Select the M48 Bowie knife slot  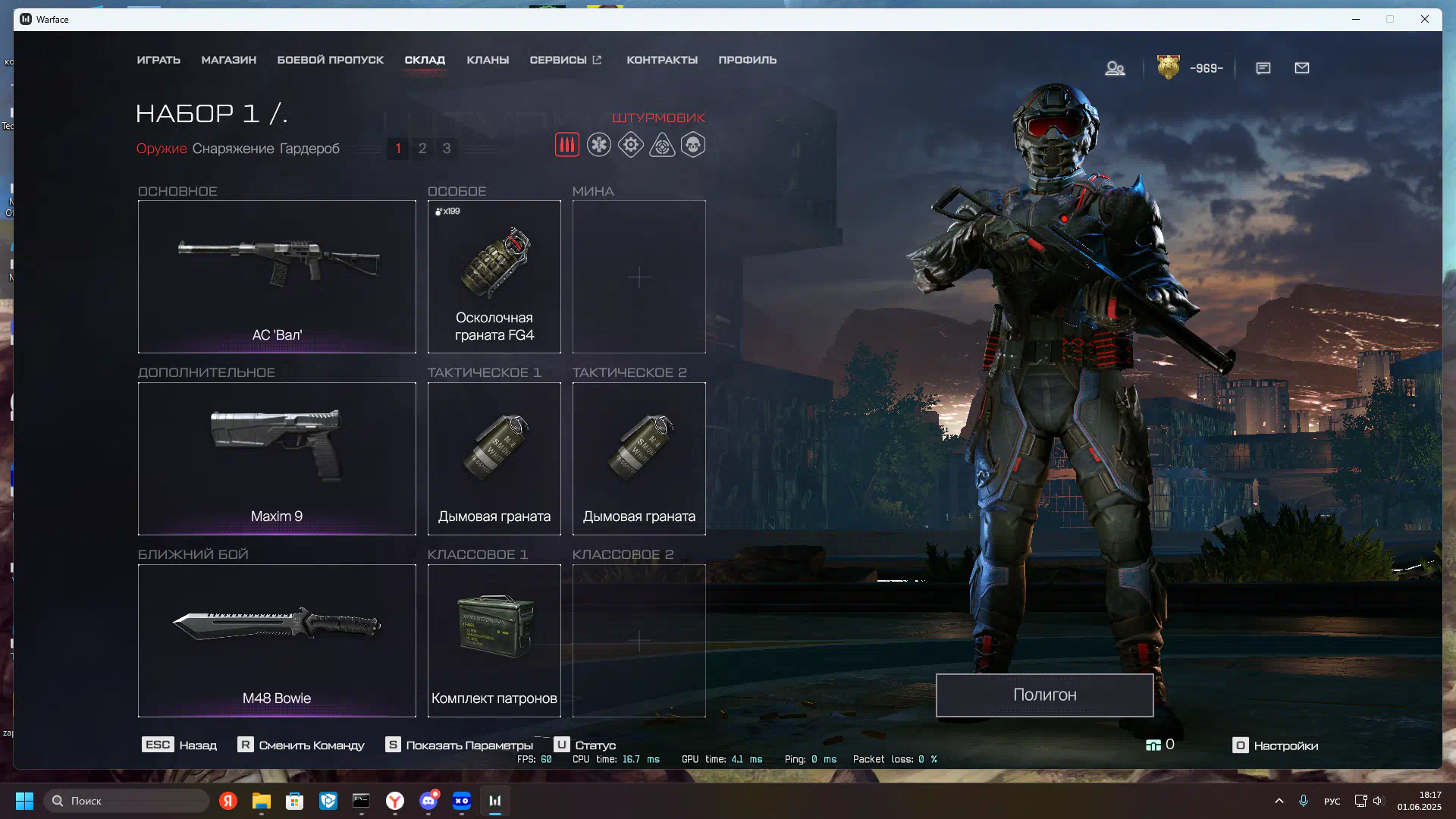(277, 641)
